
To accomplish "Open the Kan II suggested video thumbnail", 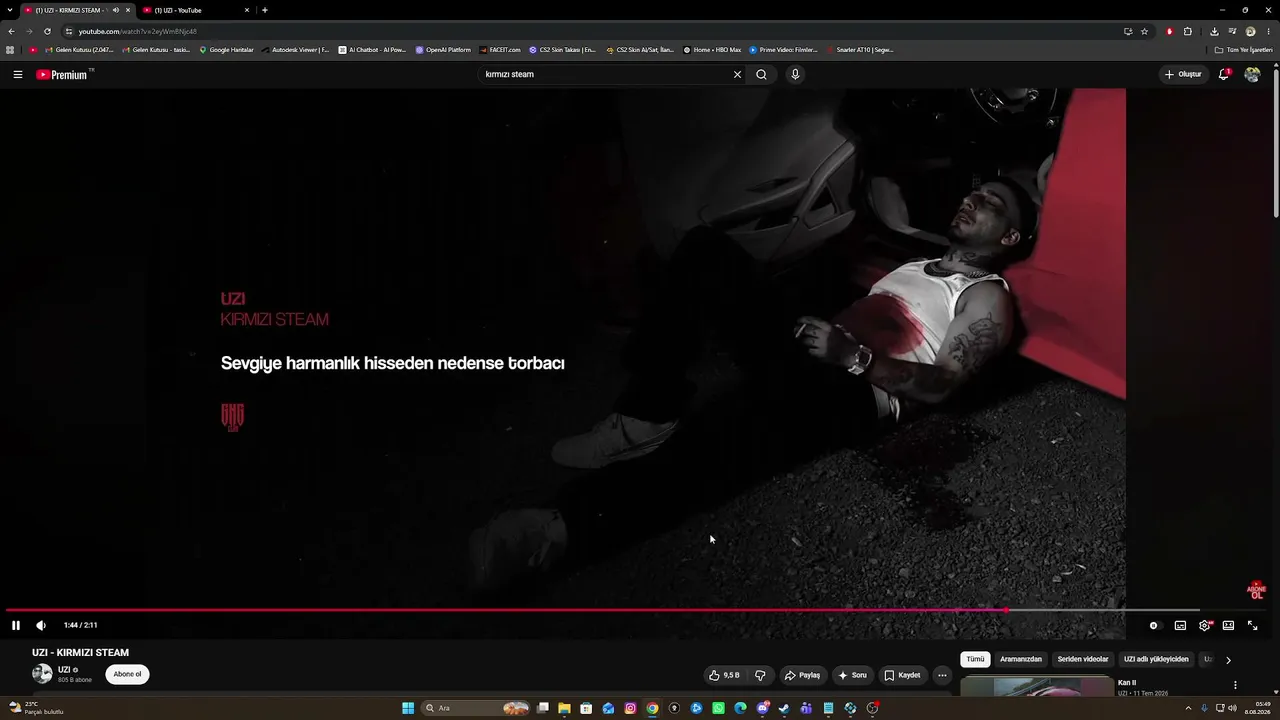I will (x=1036, y=687).
